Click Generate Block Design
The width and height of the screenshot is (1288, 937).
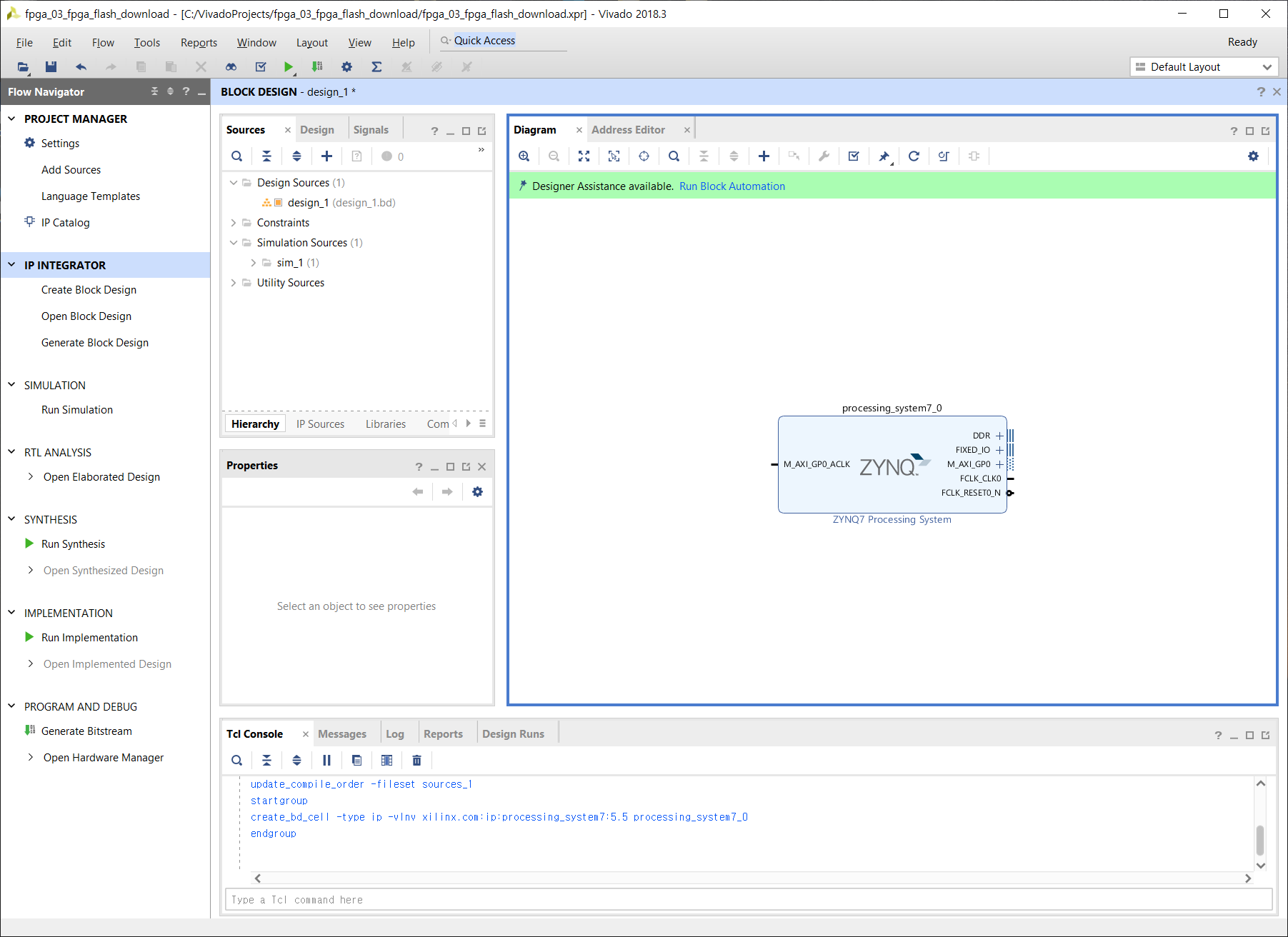(x=95, y=343)
